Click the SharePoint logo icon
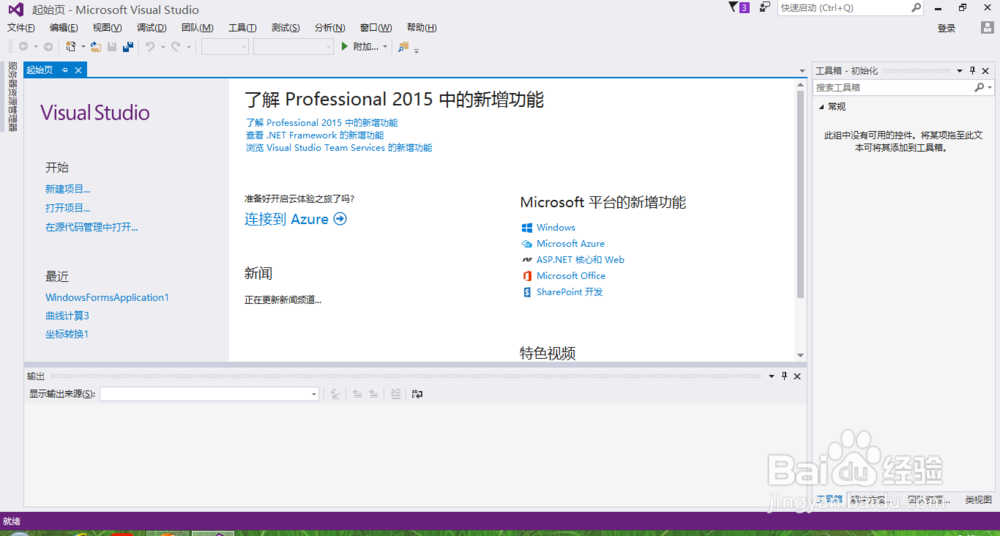Image resolution: width=1000 pixels, height=536 pixels. click(x=527, y=292)
